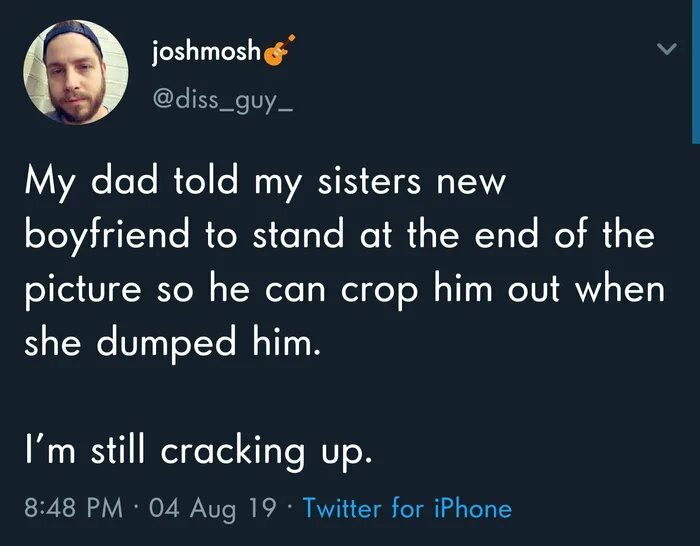Click the word "stand" in the tweet
Image resolution: width=700 pixels, height=546 pixels.
click(x=294, y=240)
